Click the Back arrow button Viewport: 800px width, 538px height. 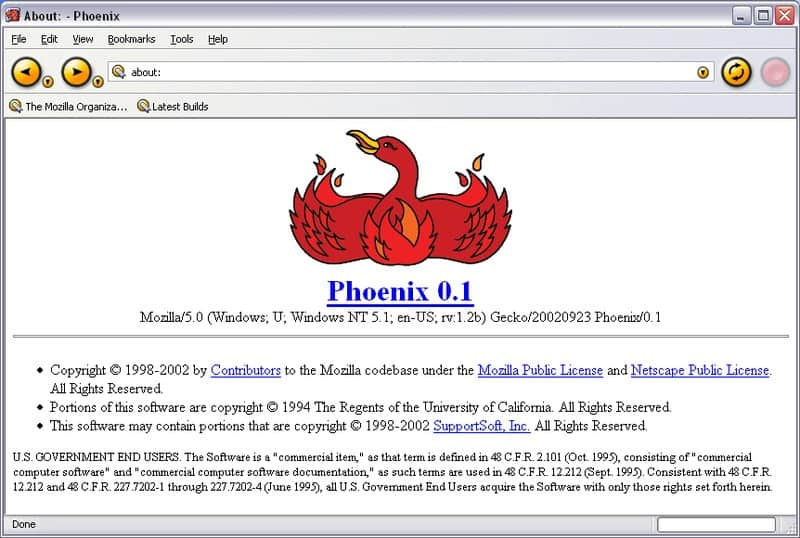(25, 71)
